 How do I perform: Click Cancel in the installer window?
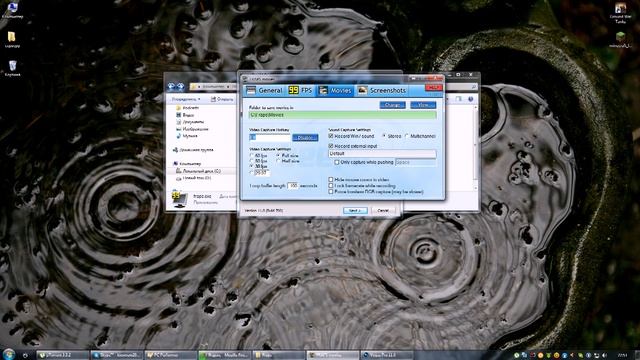click(383, 211)
